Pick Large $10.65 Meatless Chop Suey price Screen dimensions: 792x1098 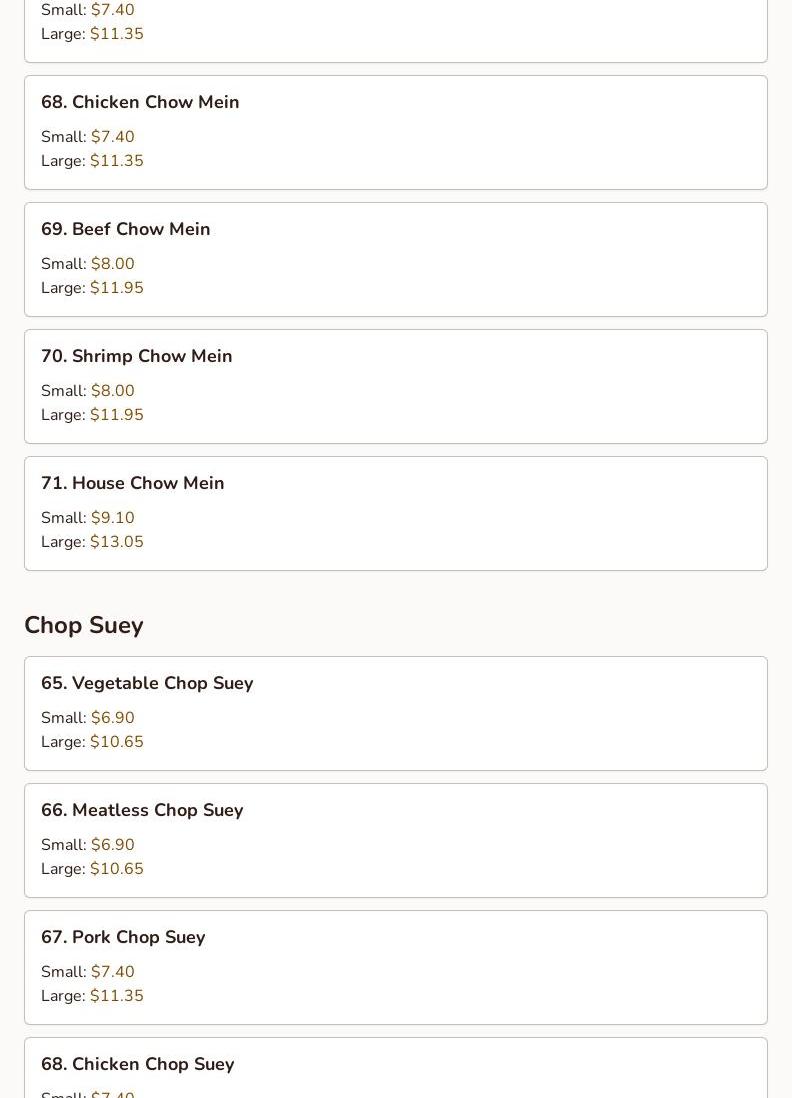click(x=92, y=868)
